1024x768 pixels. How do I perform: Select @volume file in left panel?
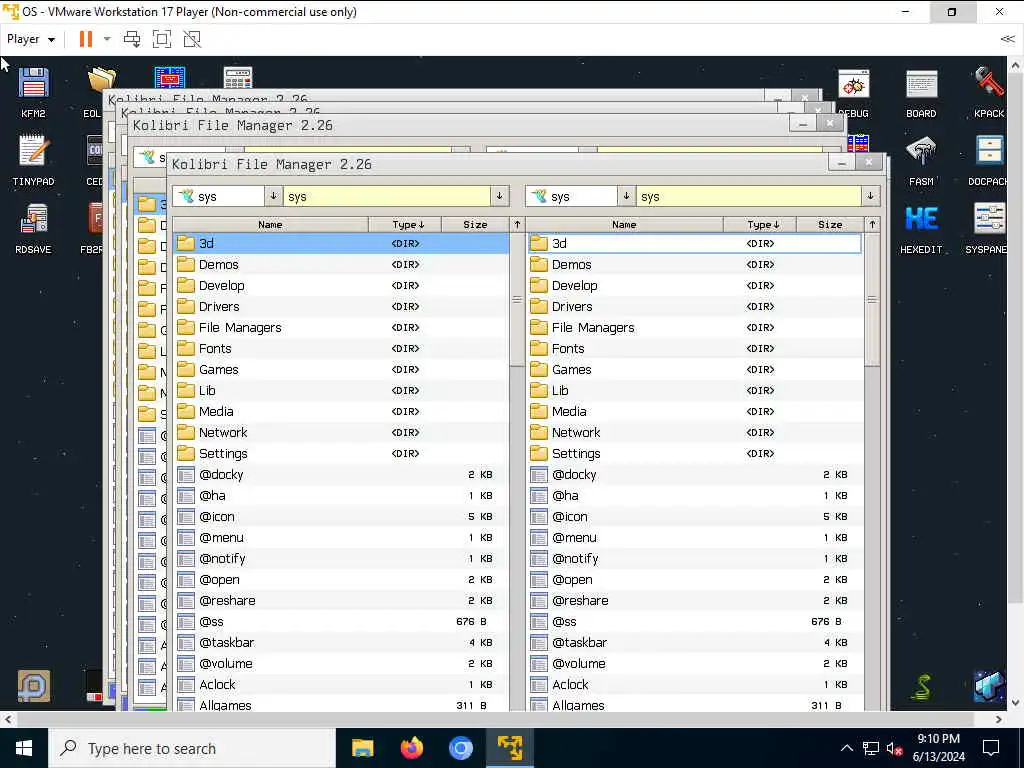click(341, 664)
